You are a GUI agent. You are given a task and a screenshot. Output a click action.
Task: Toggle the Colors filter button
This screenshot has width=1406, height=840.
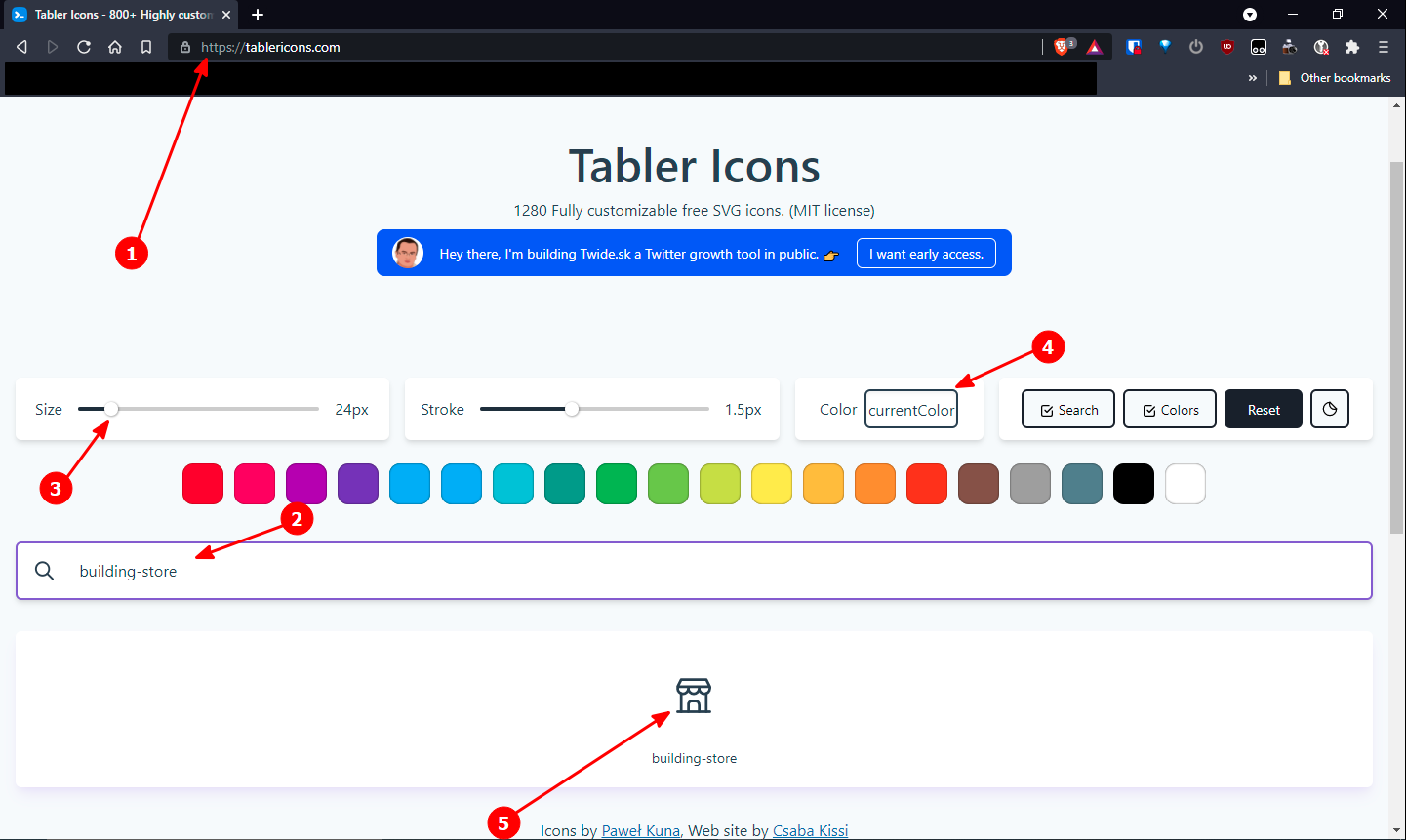tap(1169, 409)
